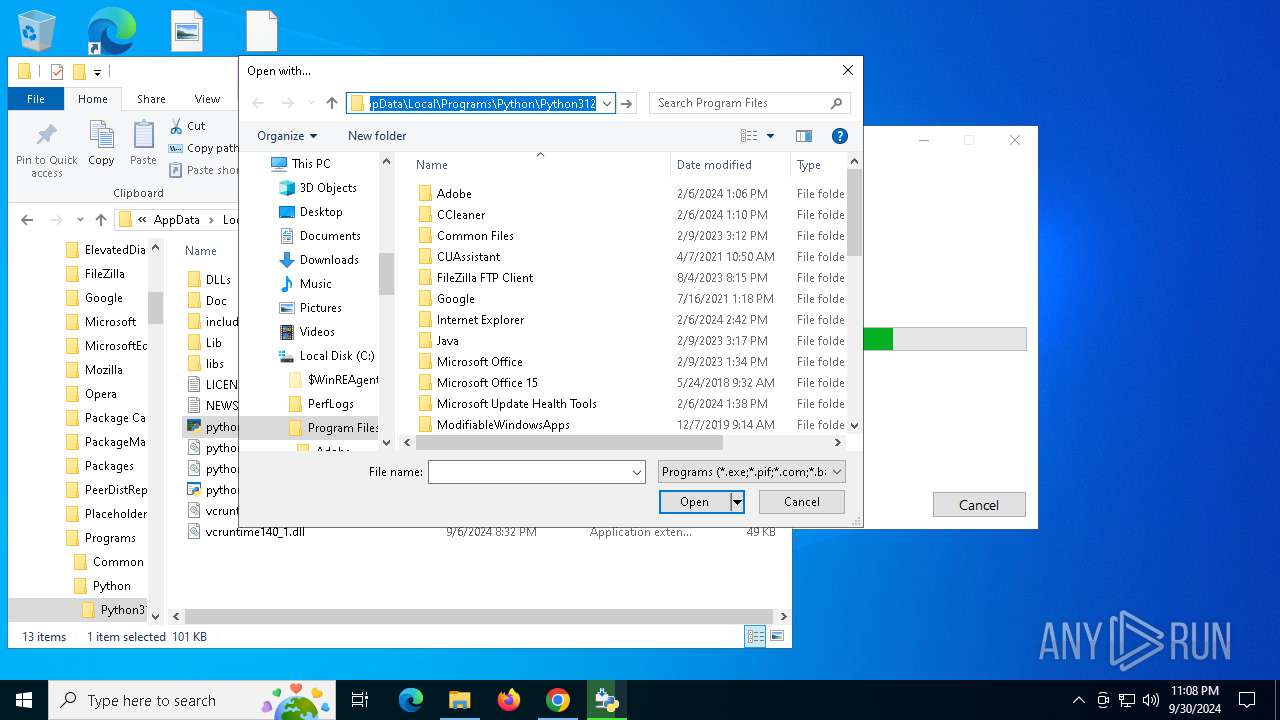Click the Open button's split dropdown arrow
The image size is (1280, 720).
coord(737,502)
